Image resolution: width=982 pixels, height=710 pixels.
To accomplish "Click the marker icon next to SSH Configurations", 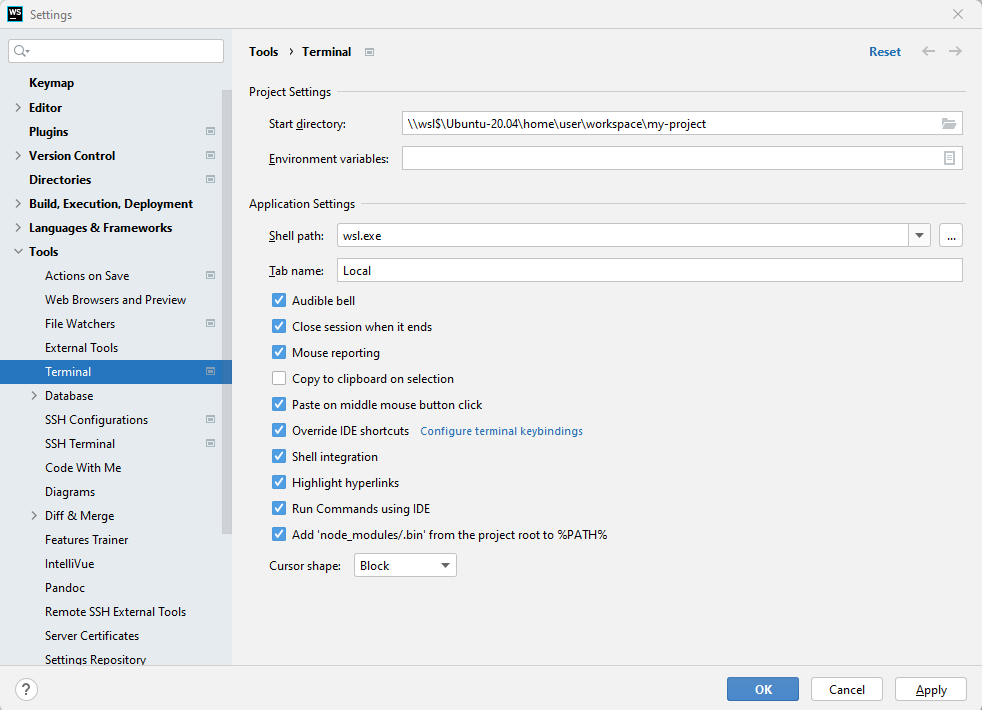I will tap(210, 419).
